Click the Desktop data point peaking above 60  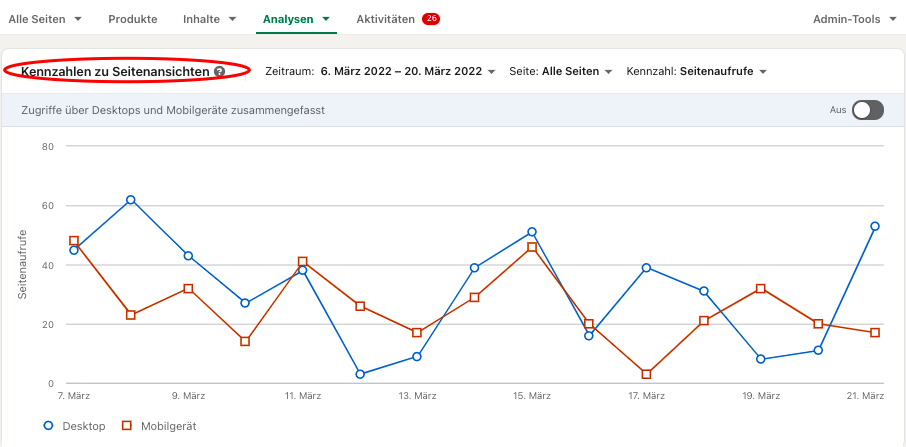pyautogui.click(x=131, y=200)
